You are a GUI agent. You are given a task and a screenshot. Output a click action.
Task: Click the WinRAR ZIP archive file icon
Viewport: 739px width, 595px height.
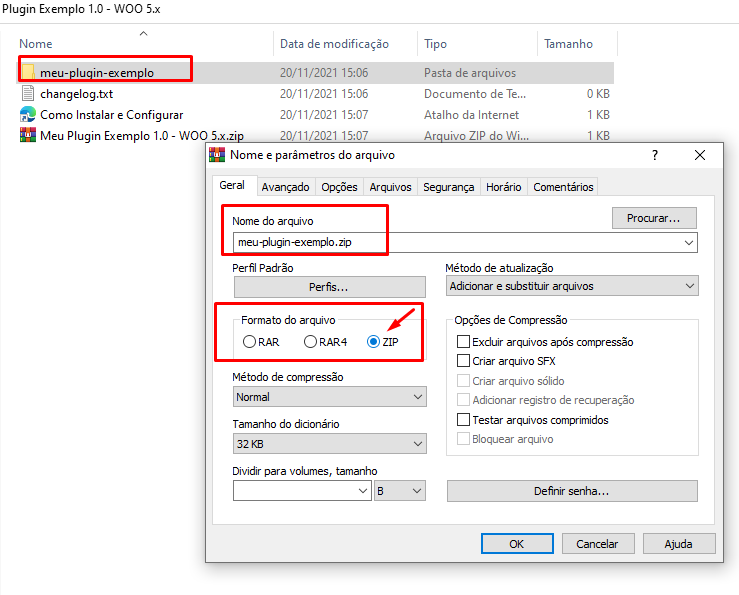[28, 135]
